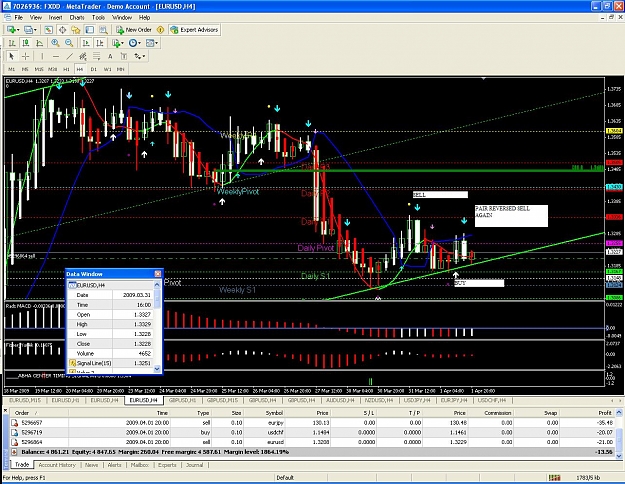The image size is (625, 484).
Task: Set timeframe to M1
Action: (x=12, y=69)
